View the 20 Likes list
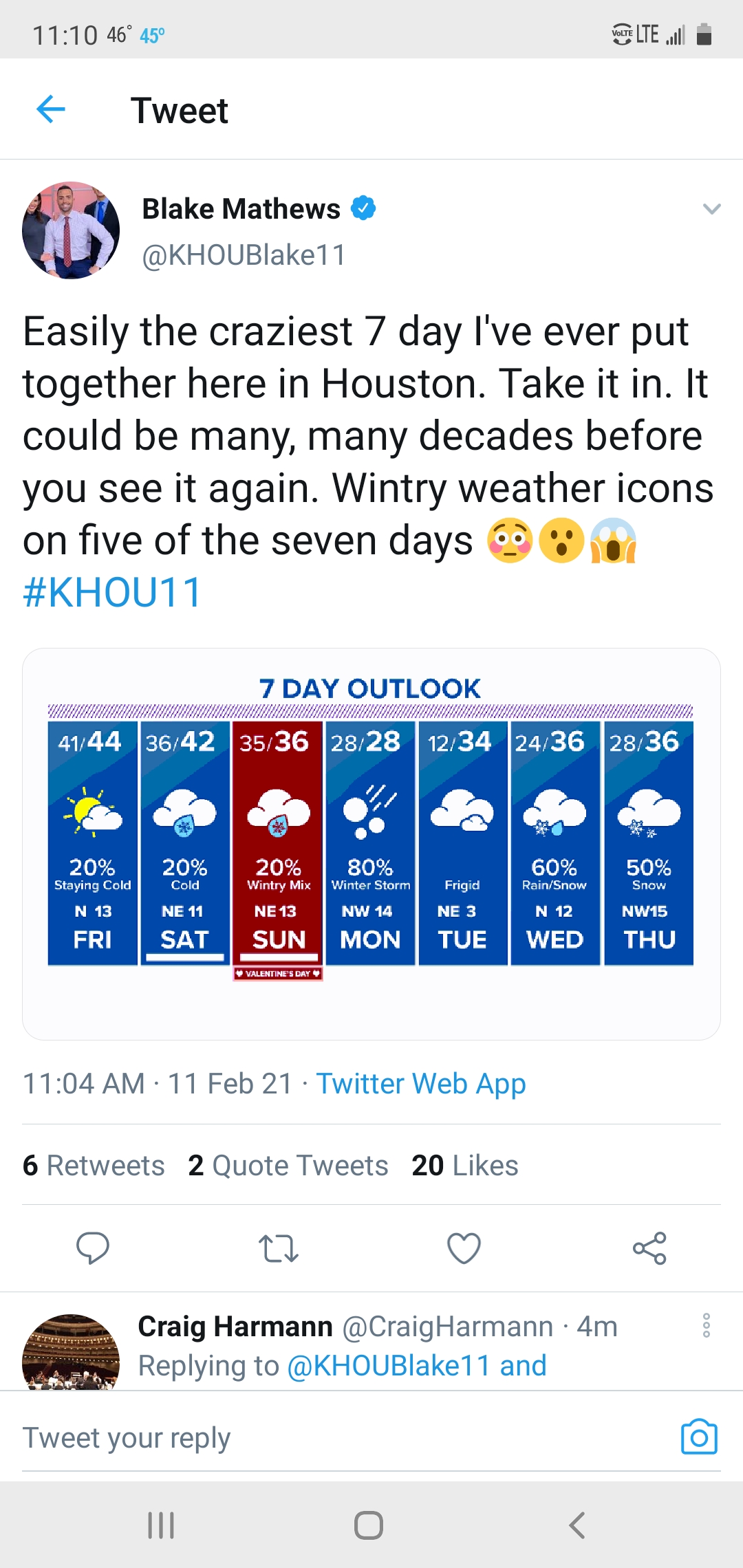743x1568 pixels. [x=465, y=1166]
